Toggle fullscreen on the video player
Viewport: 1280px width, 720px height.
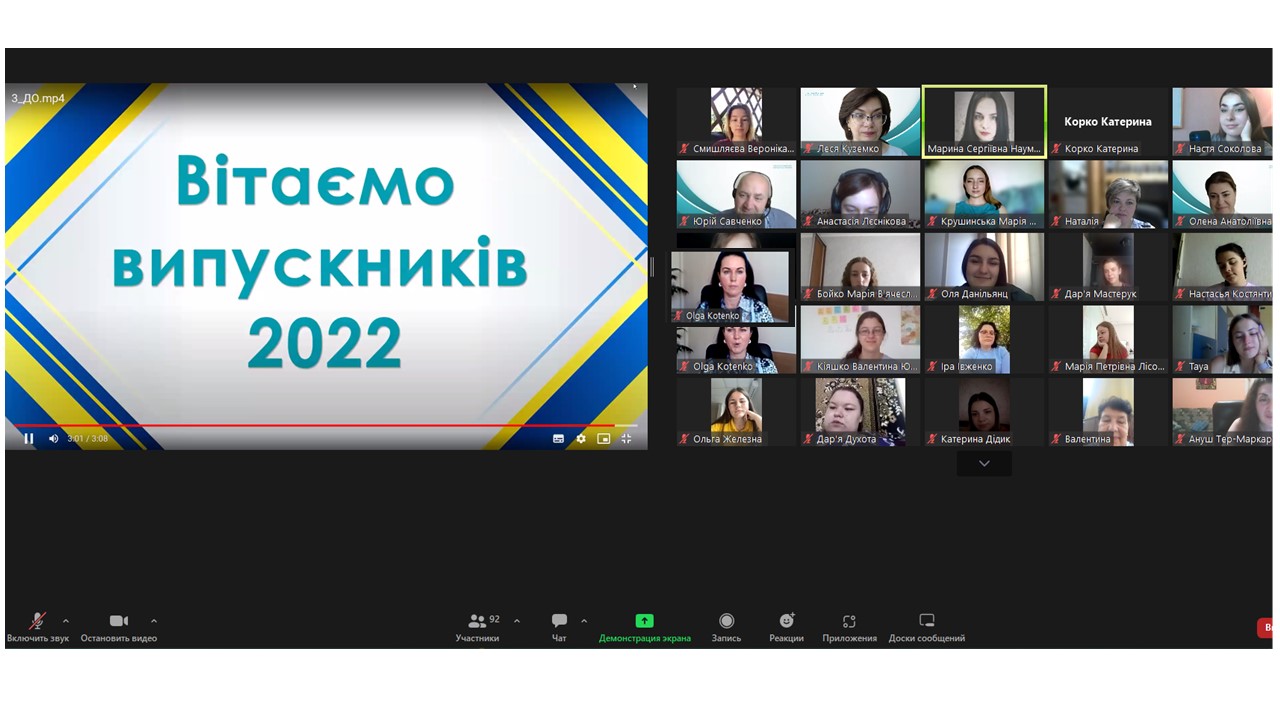pos(625,438)
